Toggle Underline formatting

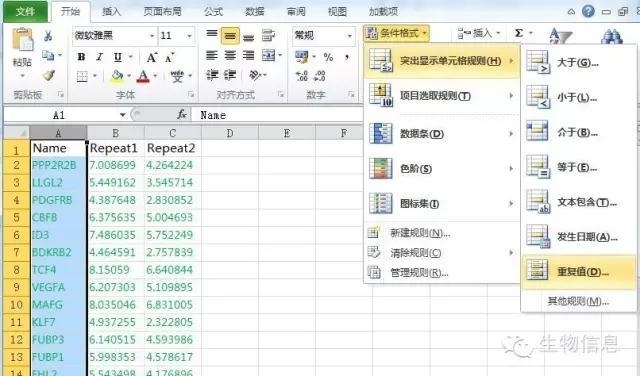[118, 57]
